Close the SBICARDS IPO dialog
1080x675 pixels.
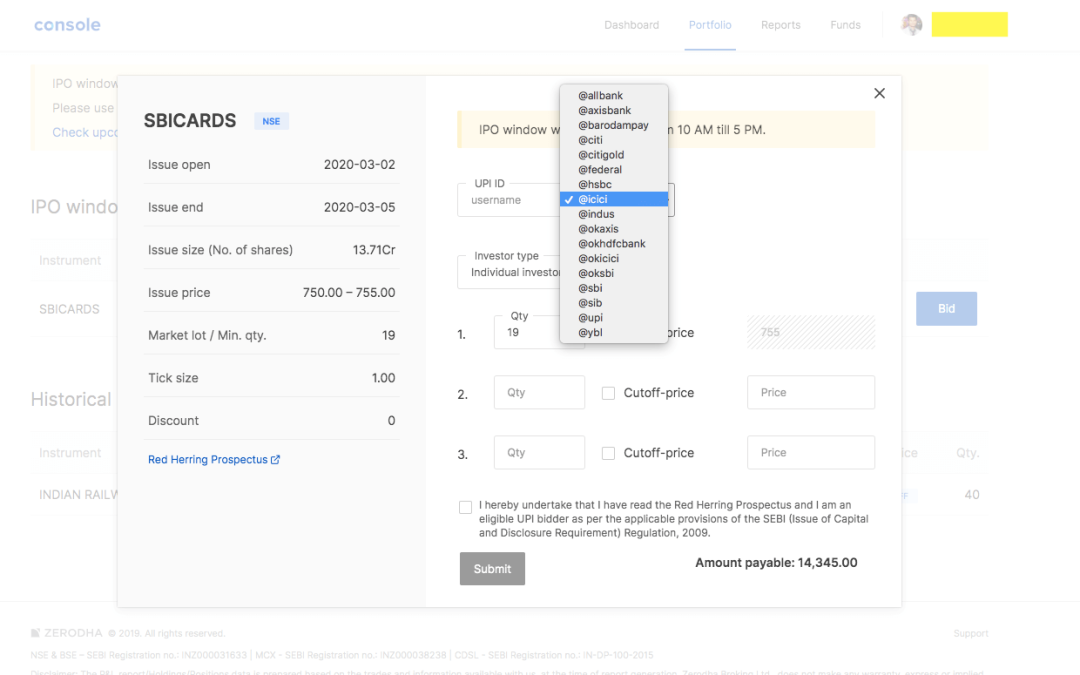click(879, 93)
